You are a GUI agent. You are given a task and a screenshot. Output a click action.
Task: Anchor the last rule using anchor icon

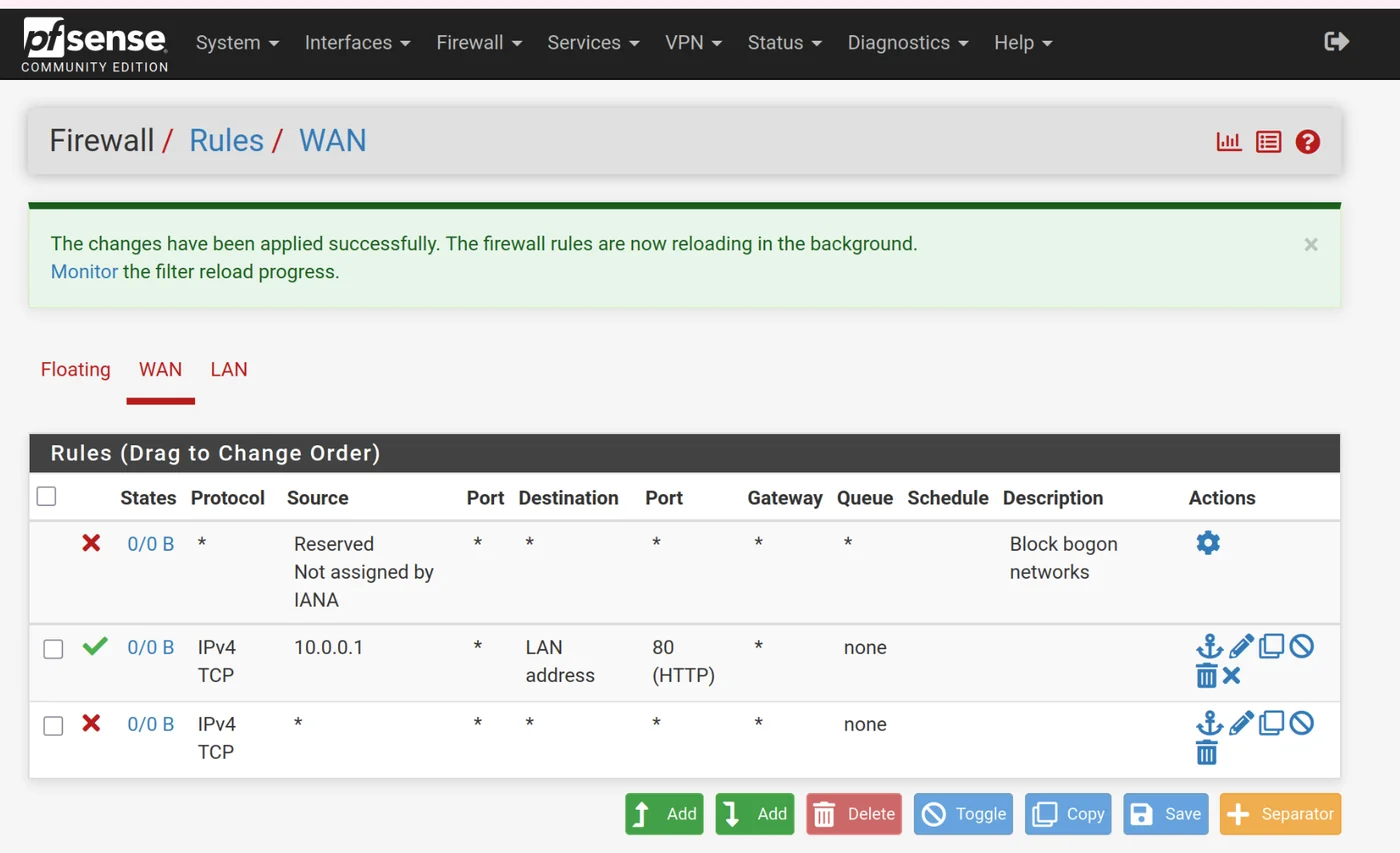click(x=1207, y=723)
